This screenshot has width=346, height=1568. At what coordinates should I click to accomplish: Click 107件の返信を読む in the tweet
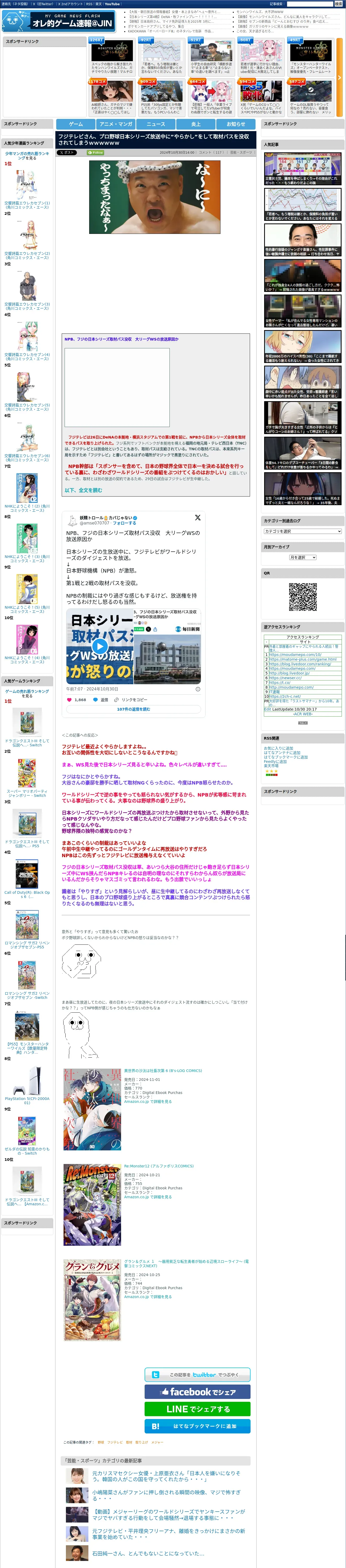point(133,709)
